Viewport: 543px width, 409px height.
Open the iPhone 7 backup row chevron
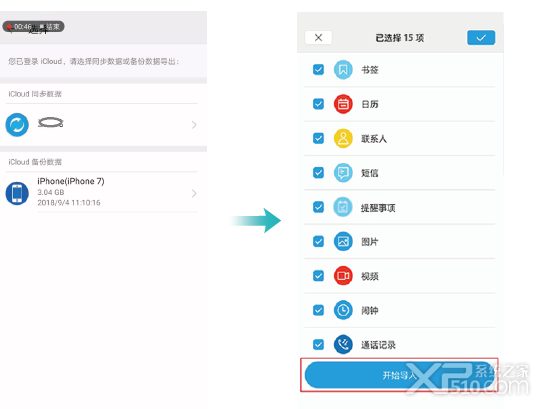(194, 193)
